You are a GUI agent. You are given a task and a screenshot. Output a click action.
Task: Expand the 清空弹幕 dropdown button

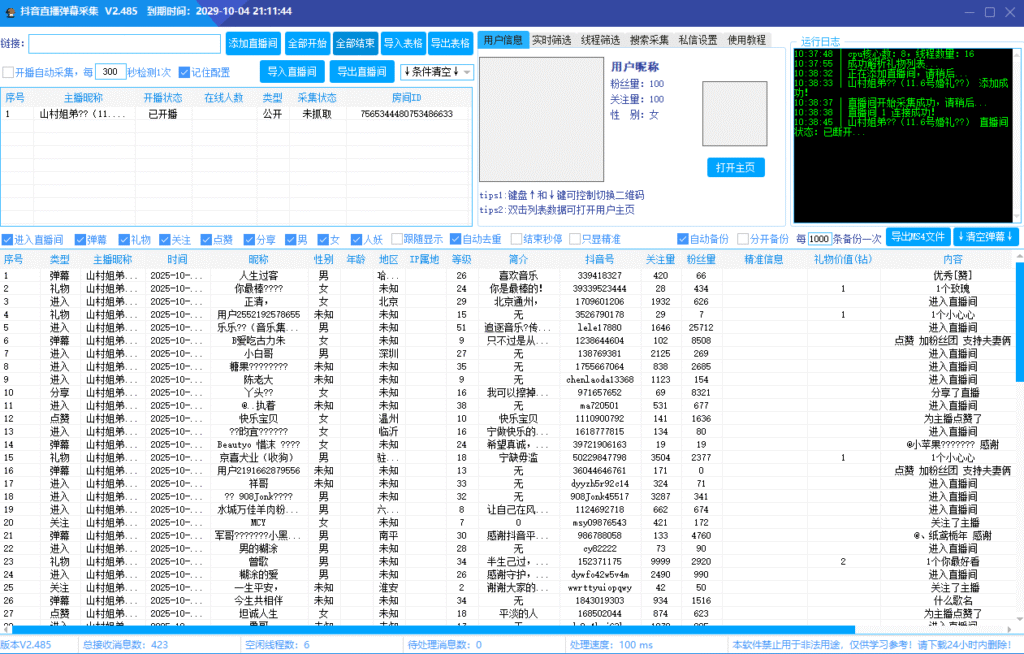pyautogui.click(x=986, y=238)
